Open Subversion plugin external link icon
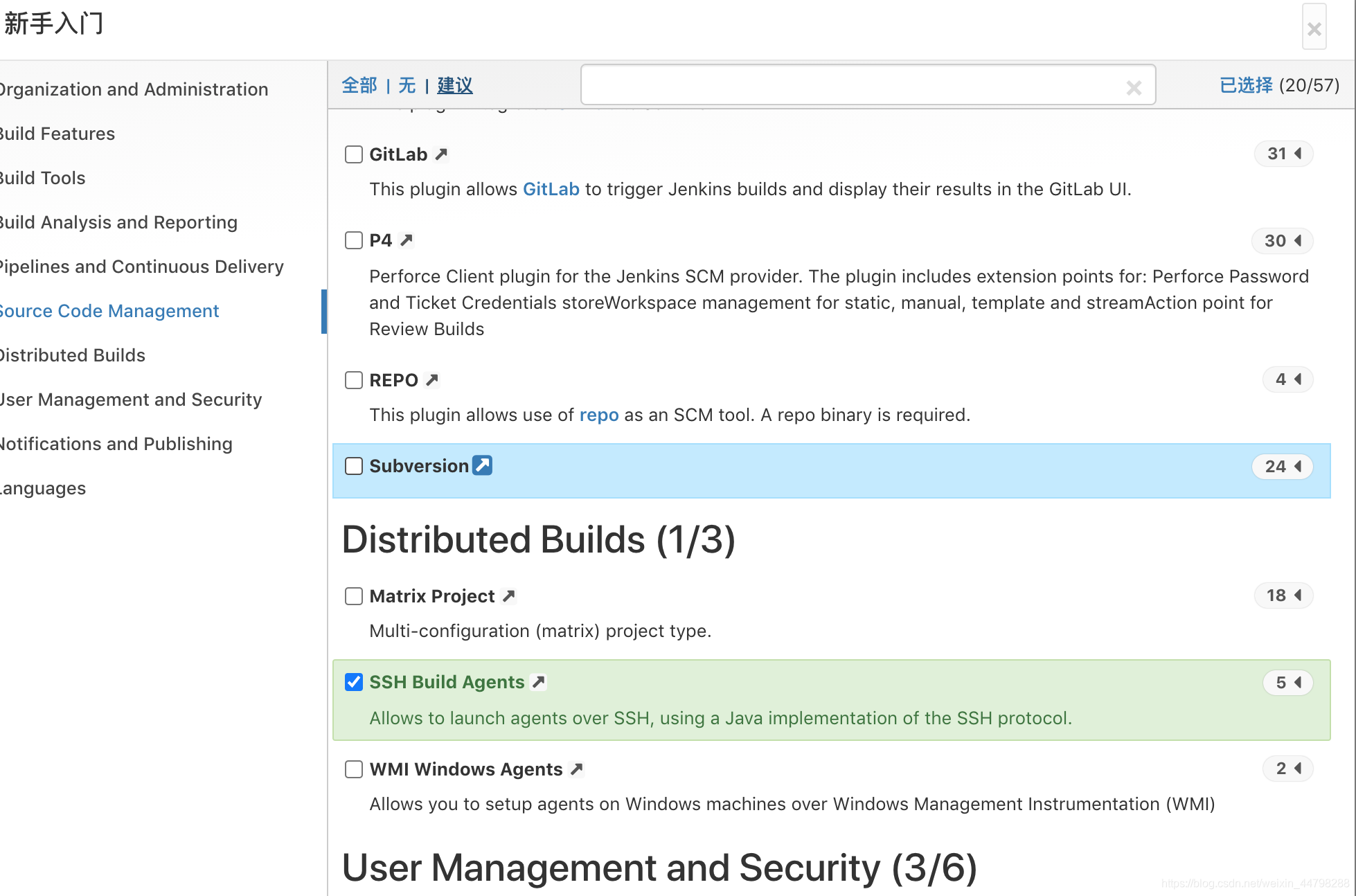The width and height of the screenshot is (1356, 896). coord(482,465)
